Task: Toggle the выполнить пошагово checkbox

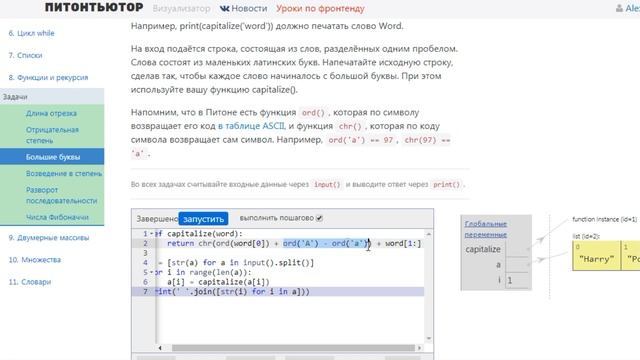Action: [x=319, y=218]
